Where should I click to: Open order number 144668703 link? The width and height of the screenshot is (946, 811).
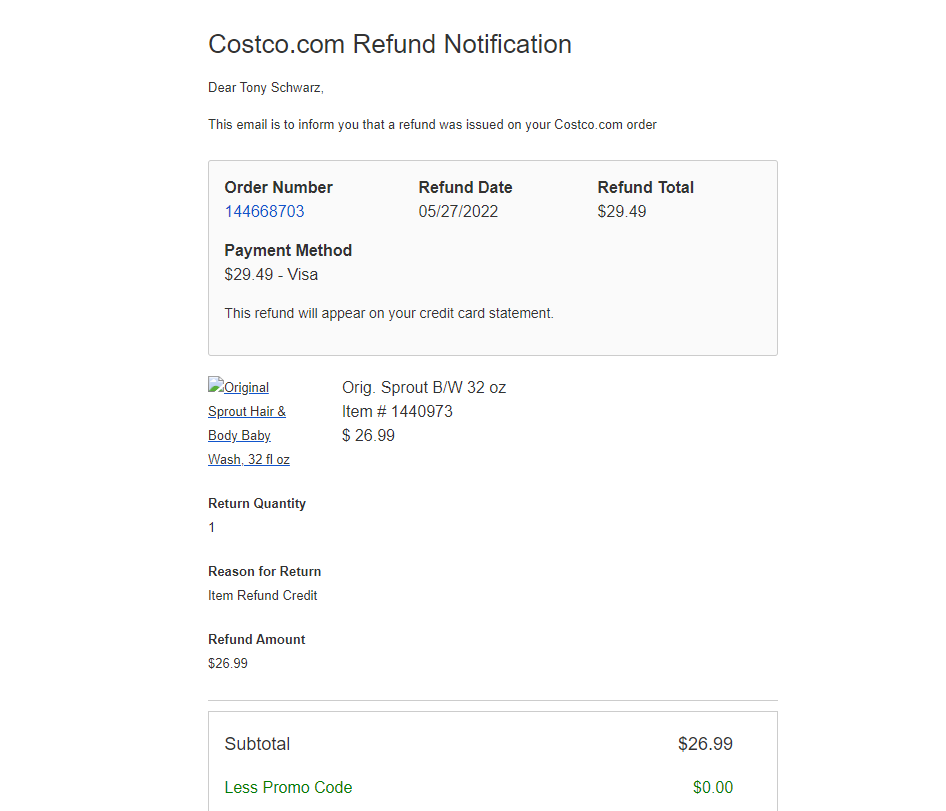click(x=264, y=211)
